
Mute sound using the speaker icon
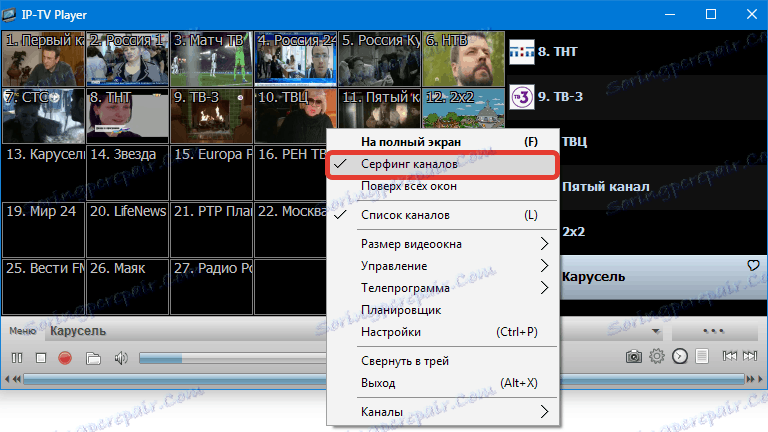(x=120, y=358)
